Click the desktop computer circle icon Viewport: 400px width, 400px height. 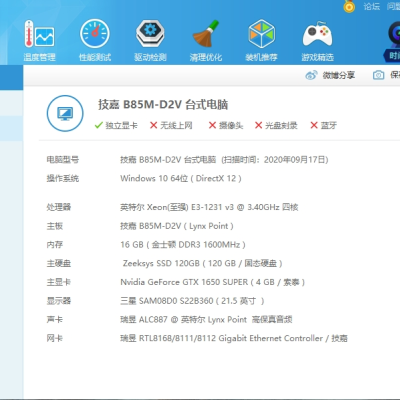coord(65,113)
